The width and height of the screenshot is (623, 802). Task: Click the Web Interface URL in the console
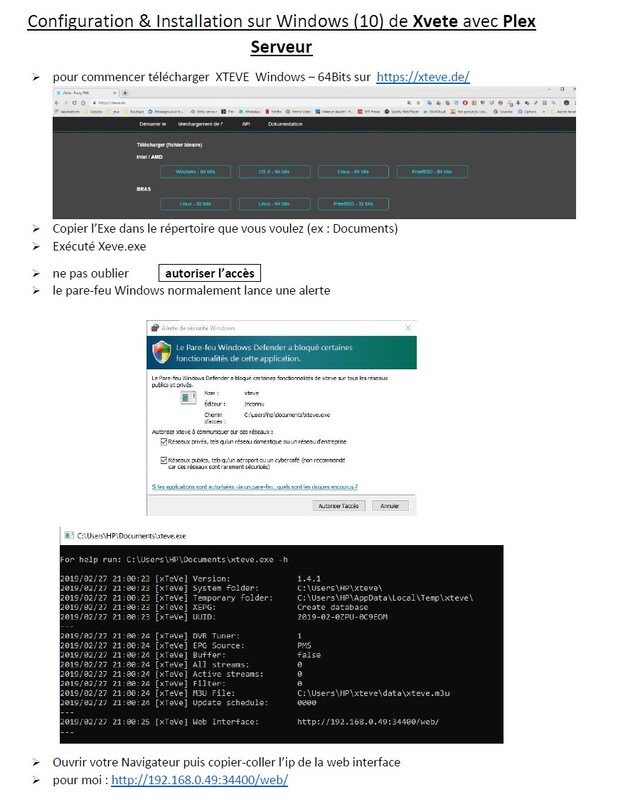click(x=368, y=722)
